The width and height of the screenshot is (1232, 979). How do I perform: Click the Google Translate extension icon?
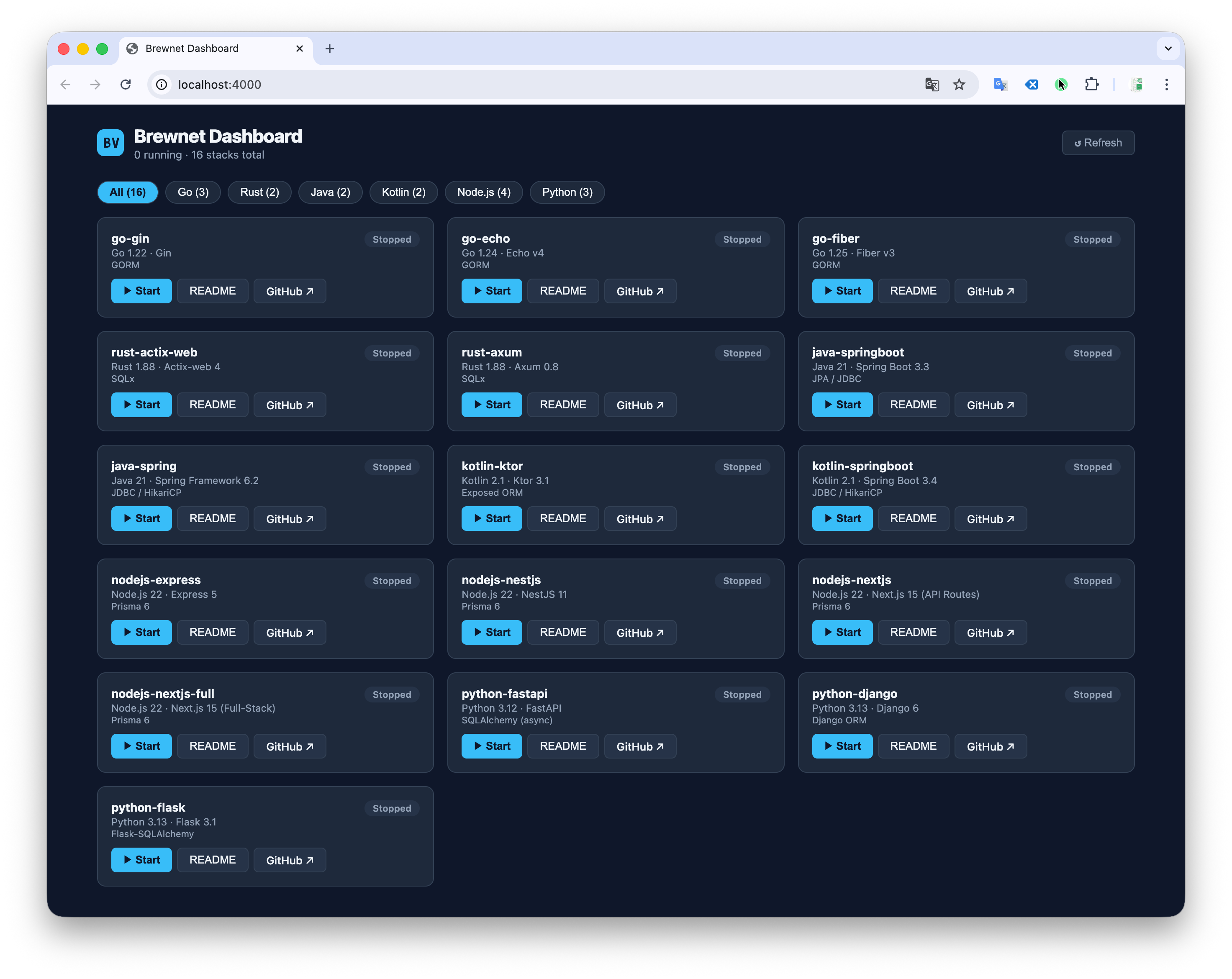click(x=1000, y=85)
